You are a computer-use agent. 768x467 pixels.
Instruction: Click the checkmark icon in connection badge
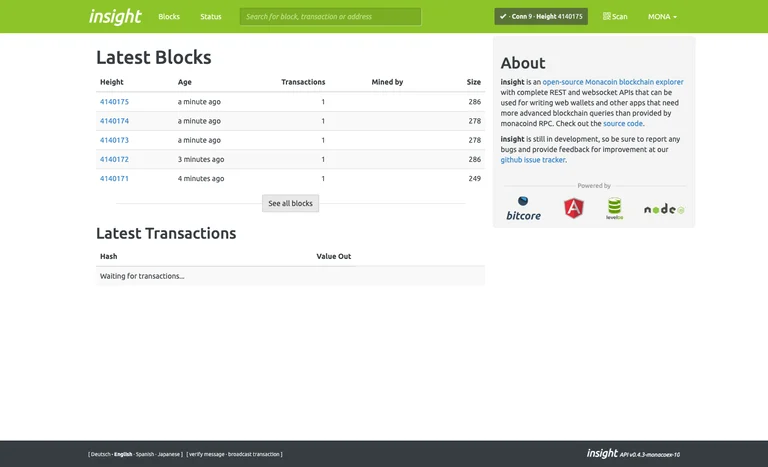tap(503, 17)
